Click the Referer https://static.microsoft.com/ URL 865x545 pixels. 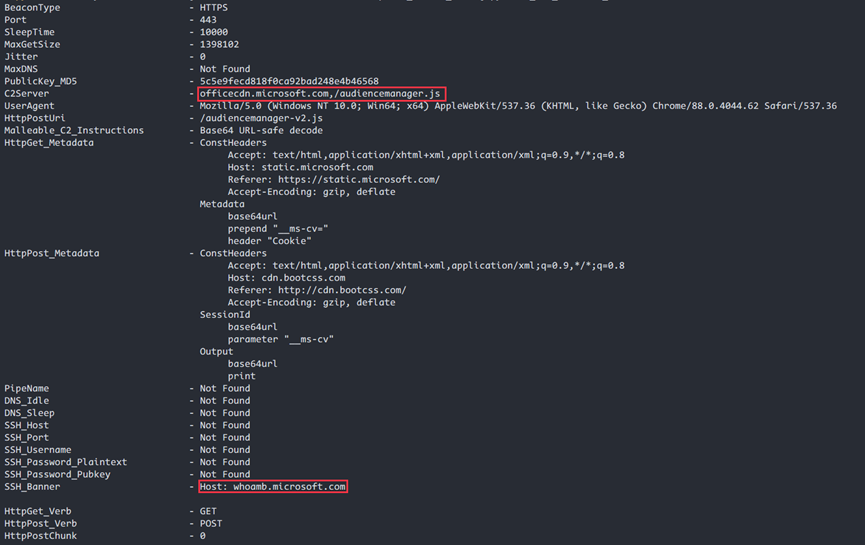point(359,179)
